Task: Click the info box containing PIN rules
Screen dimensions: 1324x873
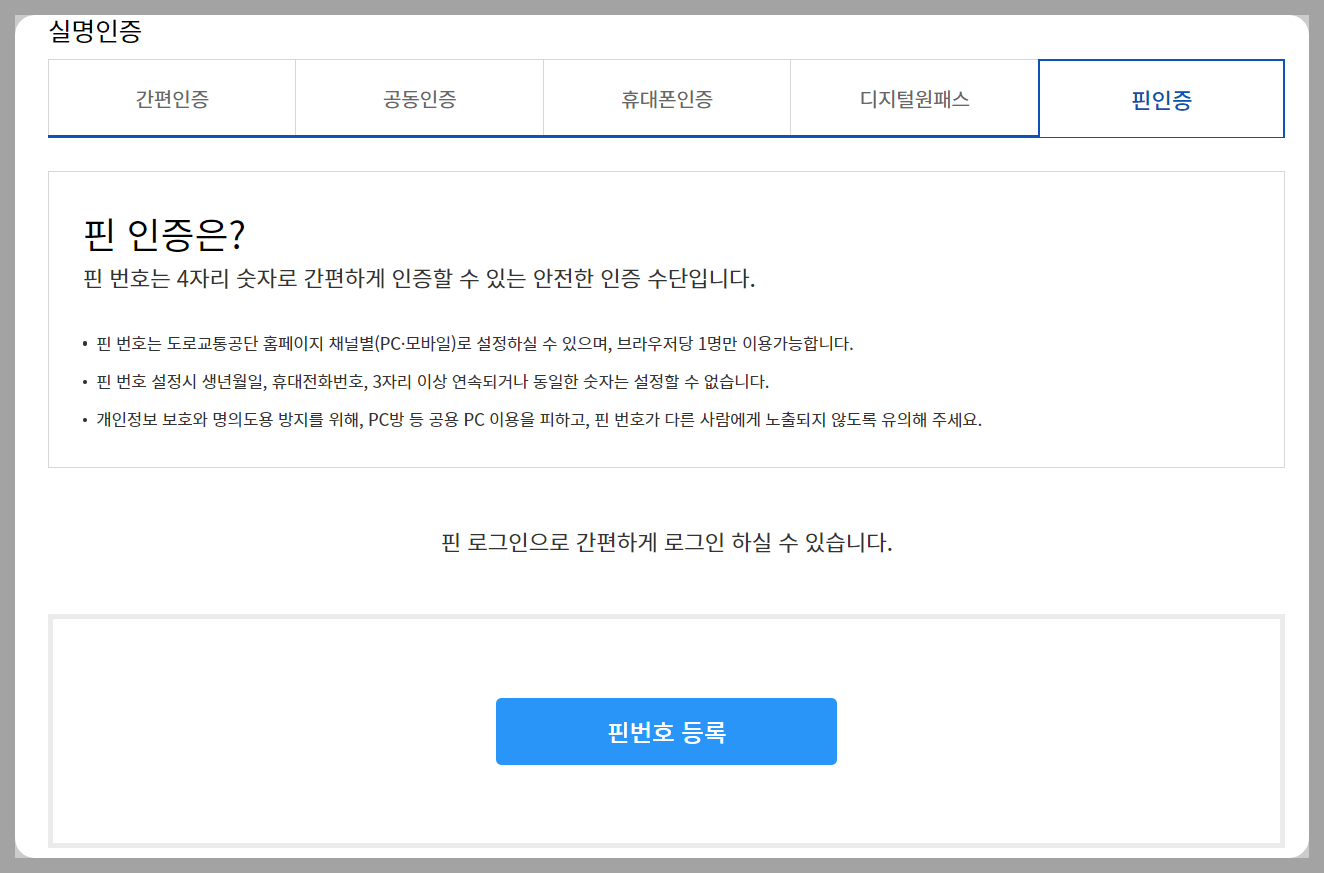Action: tap(666, 318)
